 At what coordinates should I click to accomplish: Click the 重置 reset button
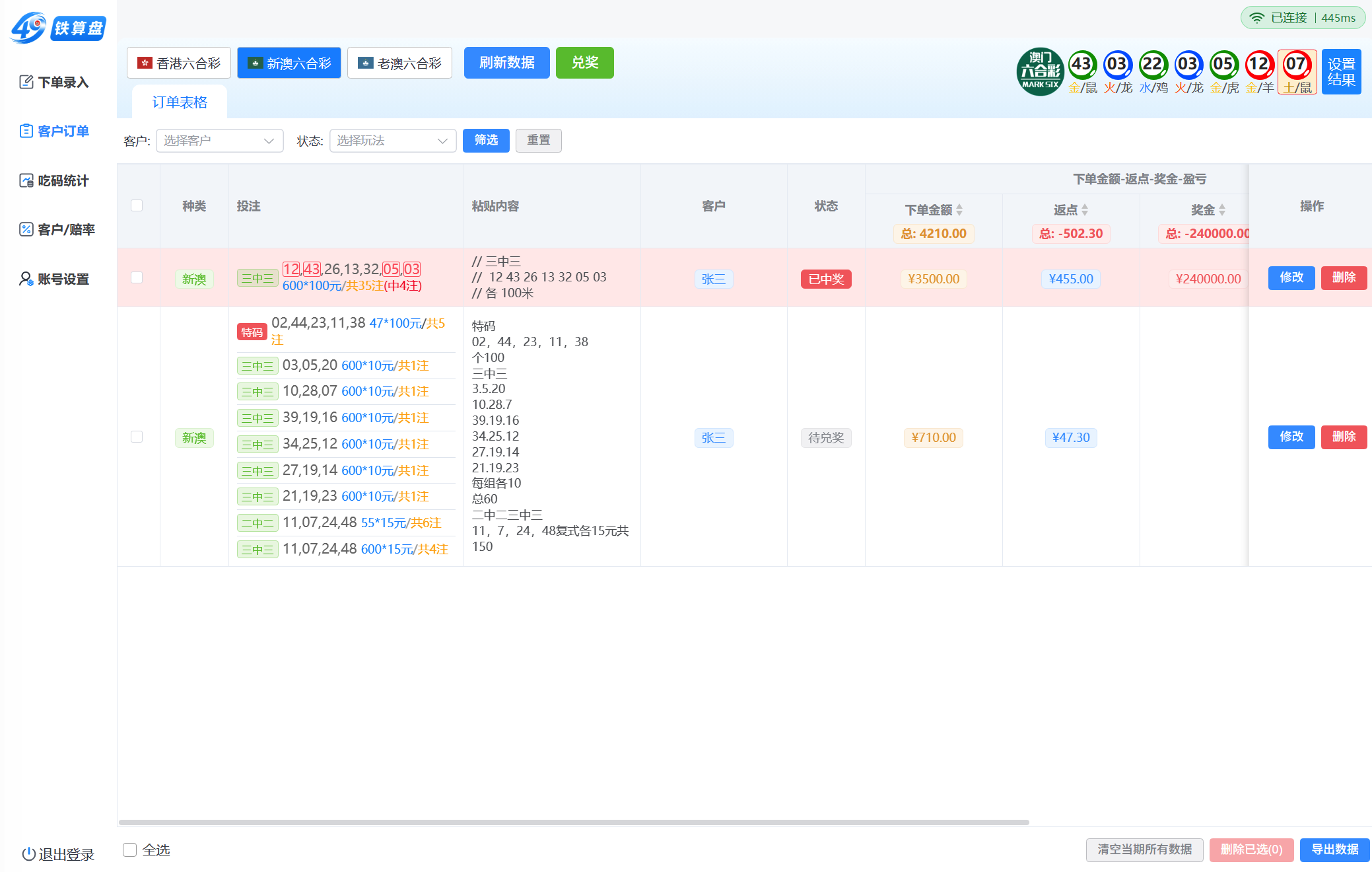click(x=539, y=141)
